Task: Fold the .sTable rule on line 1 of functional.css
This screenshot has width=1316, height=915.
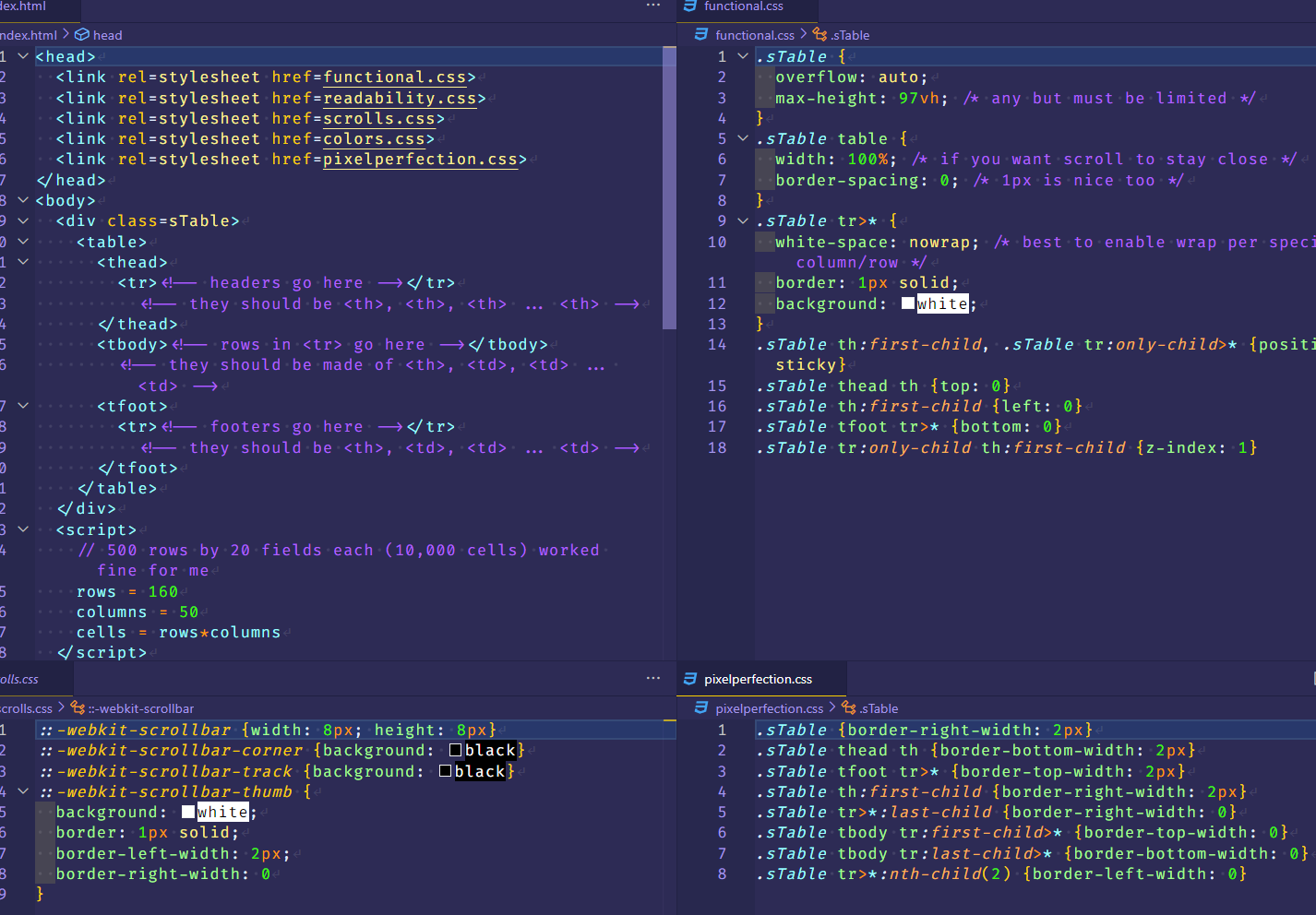Action: pos(742,56)
